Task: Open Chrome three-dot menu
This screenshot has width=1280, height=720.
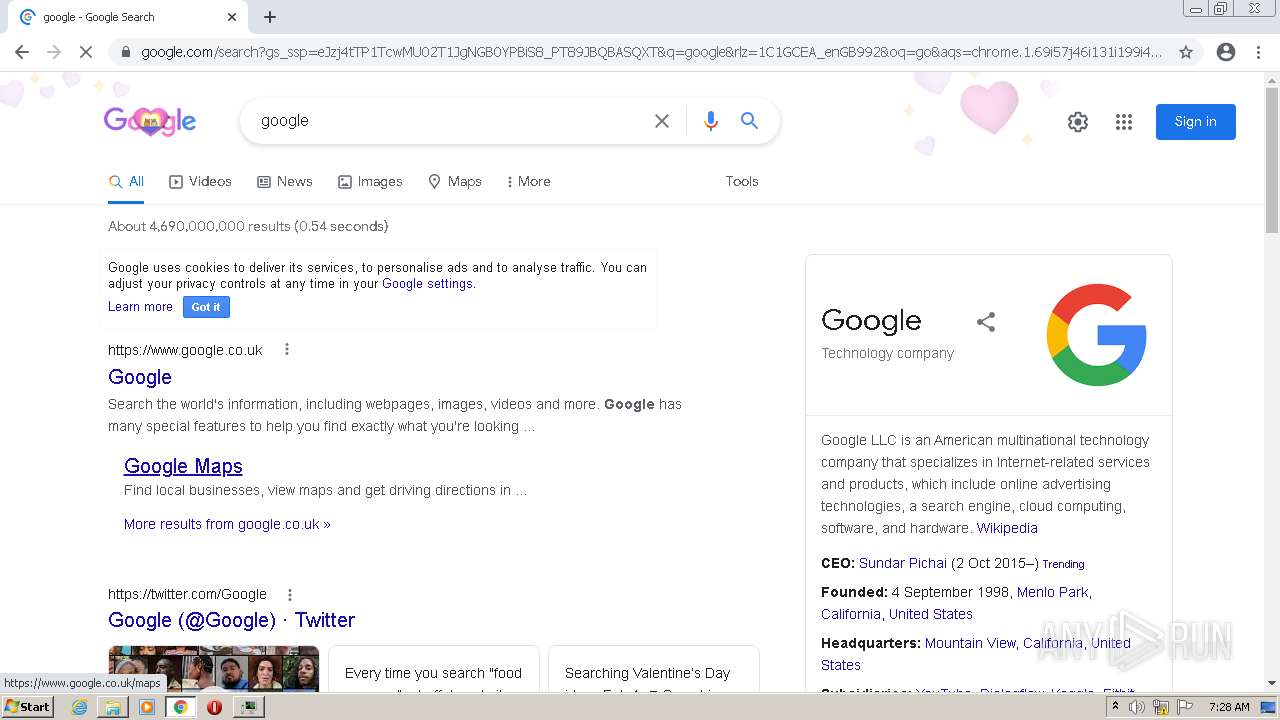Action: [1258, 52]
